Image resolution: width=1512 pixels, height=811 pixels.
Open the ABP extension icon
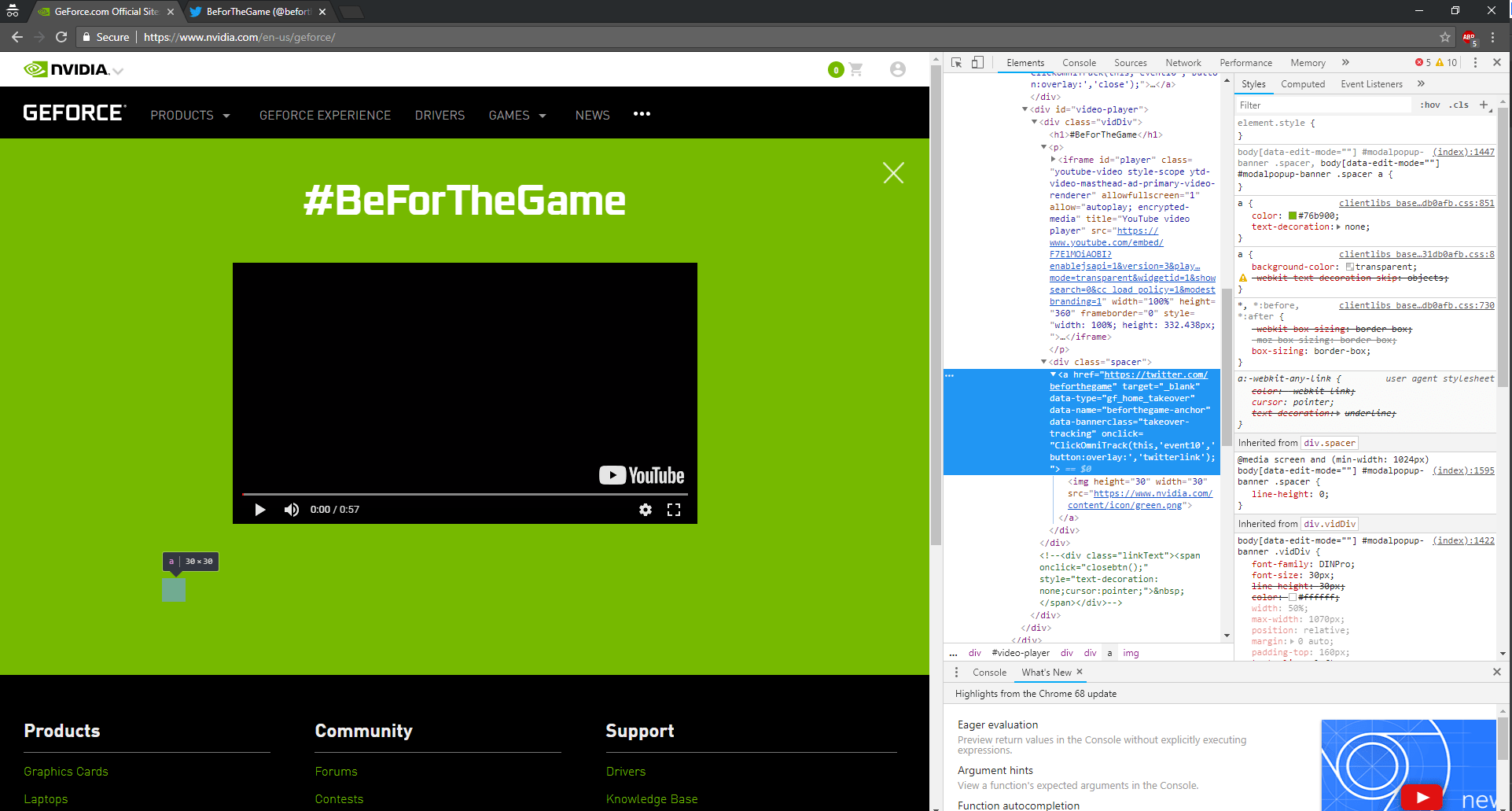[1469, 38]
